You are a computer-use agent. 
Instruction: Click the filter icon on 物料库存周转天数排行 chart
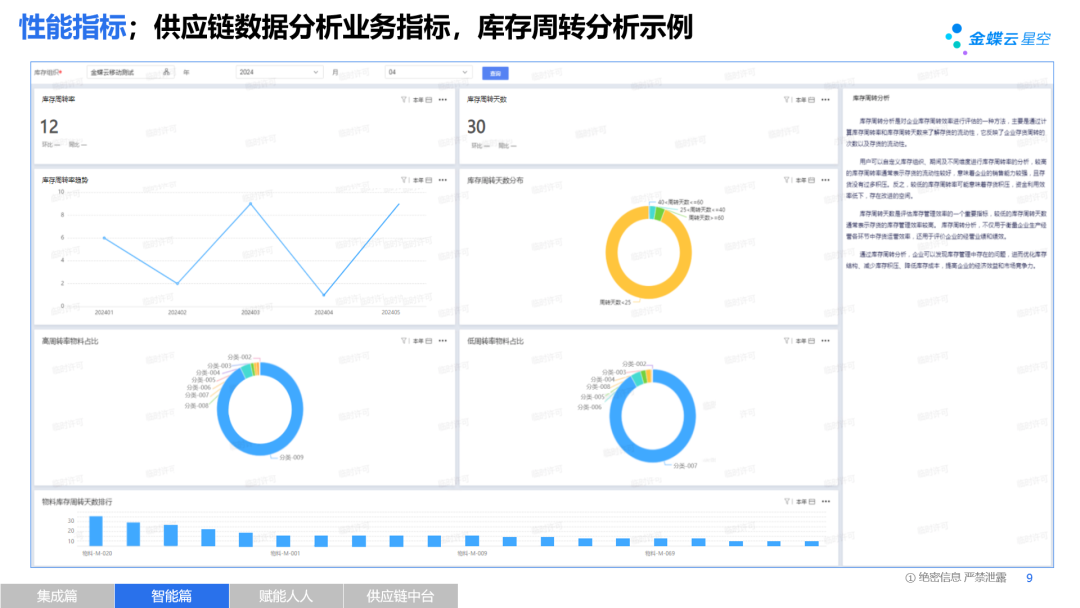[x=787, y=502]
